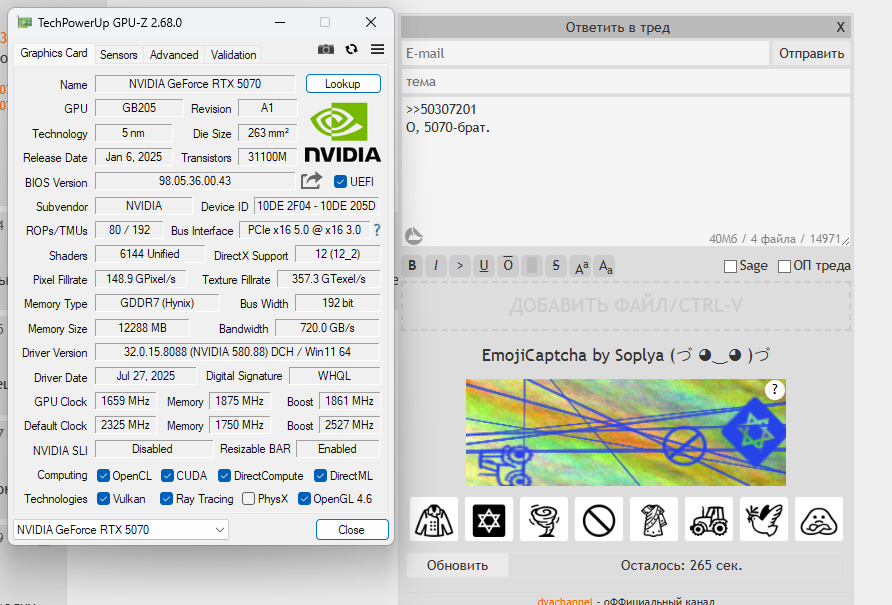Toggle the DirectML checkbox
The image size is (892, 605).
[320, 475]
